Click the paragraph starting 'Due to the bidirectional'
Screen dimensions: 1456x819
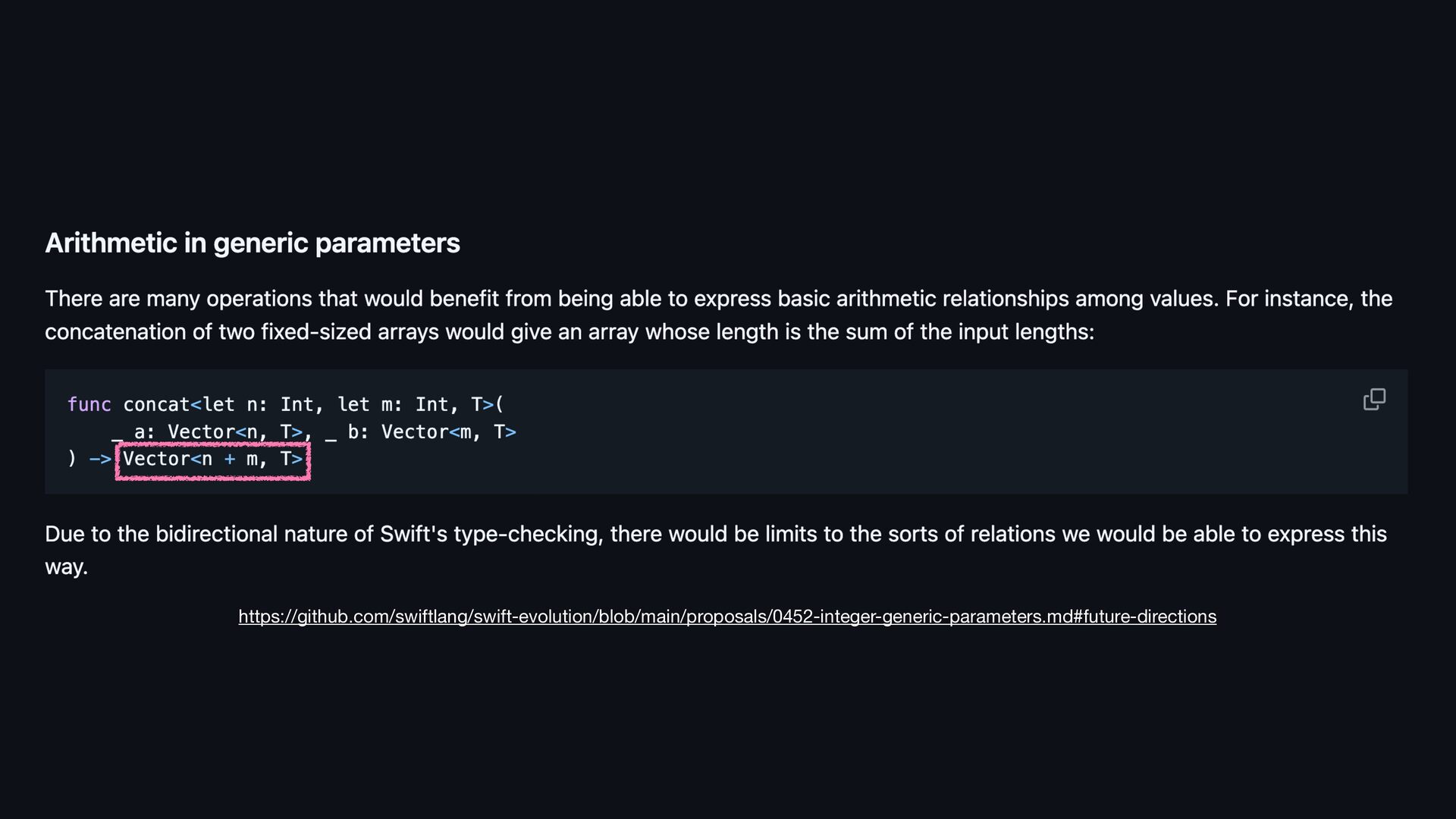[716, 550]
